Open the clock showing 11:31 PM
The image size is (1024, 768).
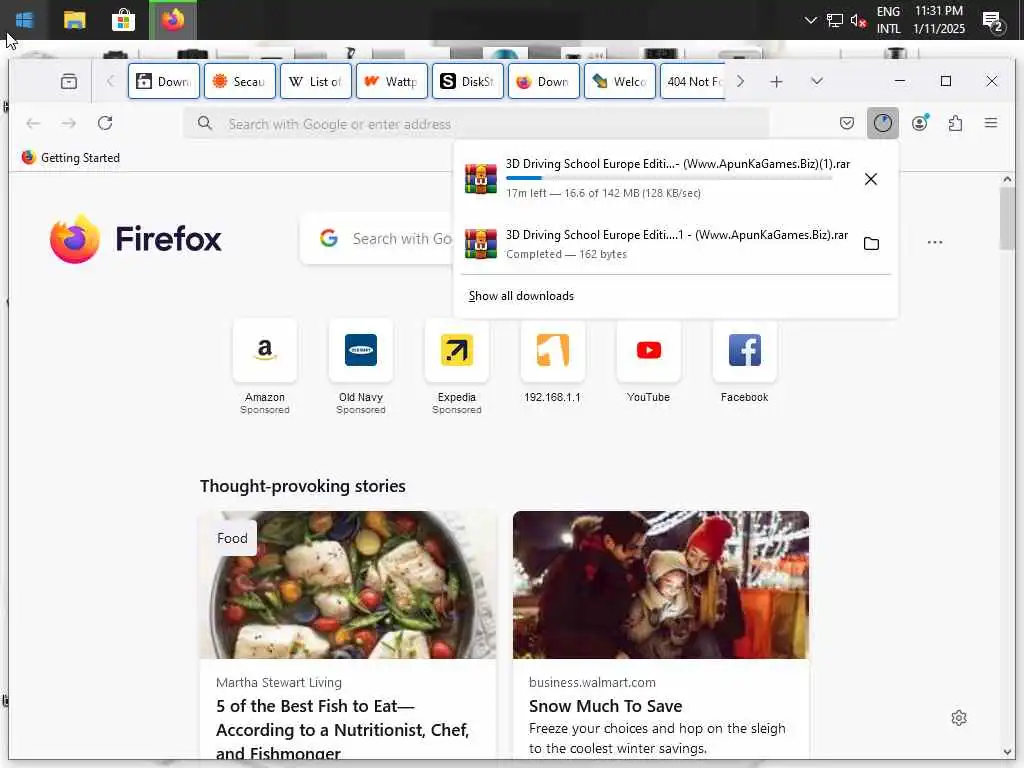click(938, 20)
